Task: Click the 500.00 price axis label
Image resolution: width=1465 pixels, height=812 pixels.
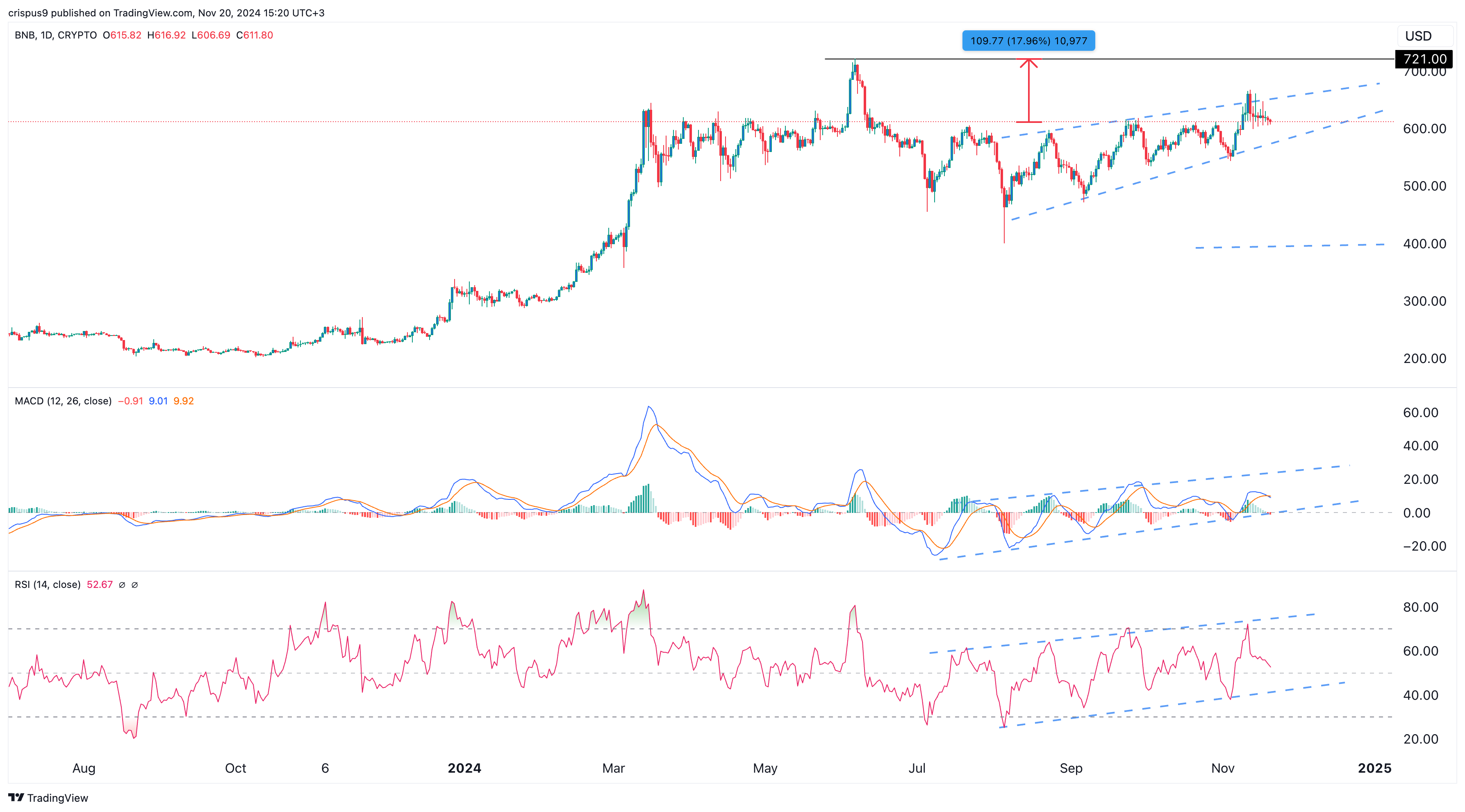Action: (x=1424, y=186)
